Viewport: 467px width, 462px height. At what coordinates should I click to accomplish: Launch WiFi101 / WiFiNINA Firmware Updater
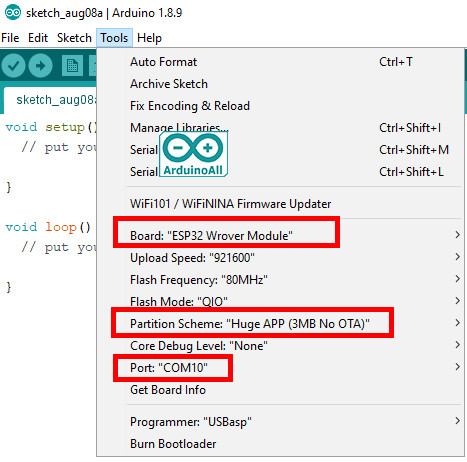(280, 204)
